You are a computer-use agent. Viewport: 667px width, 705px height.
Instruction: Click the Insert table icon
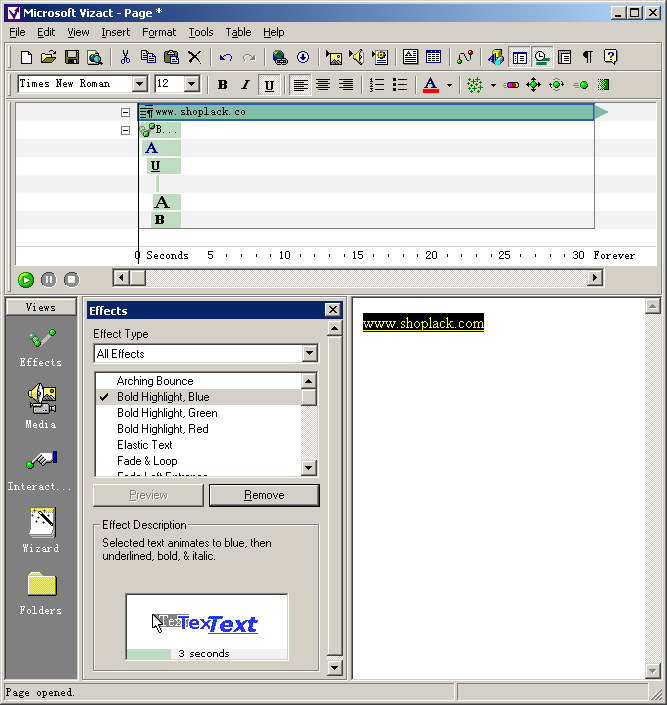click(x=433, y=57)
